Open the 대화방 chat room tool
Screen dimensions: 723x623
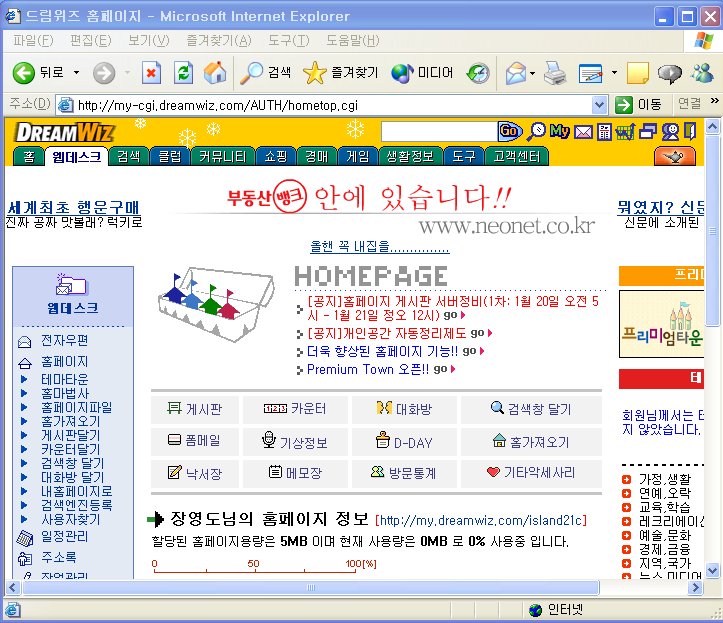pos(404,409)
